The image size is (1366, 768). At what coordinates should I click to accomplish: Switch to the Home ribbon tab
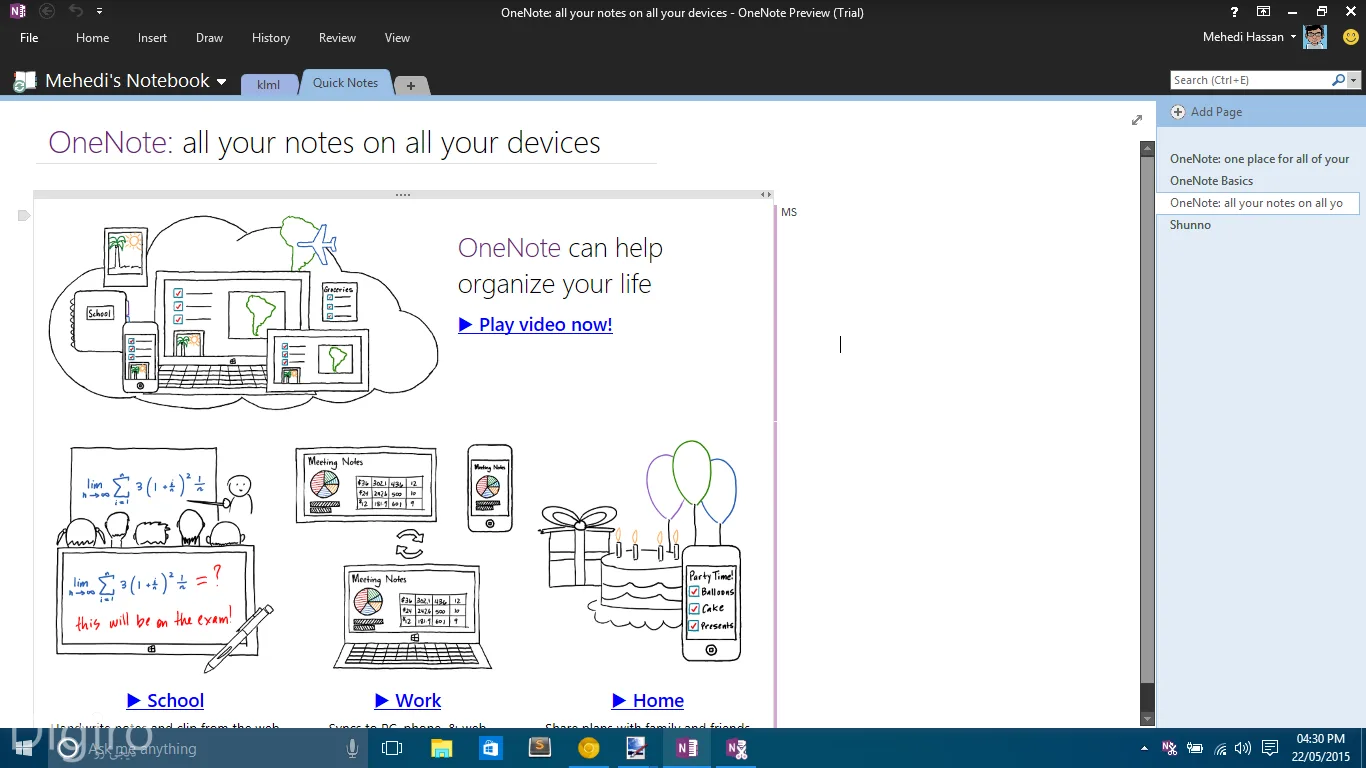[92, 38]
